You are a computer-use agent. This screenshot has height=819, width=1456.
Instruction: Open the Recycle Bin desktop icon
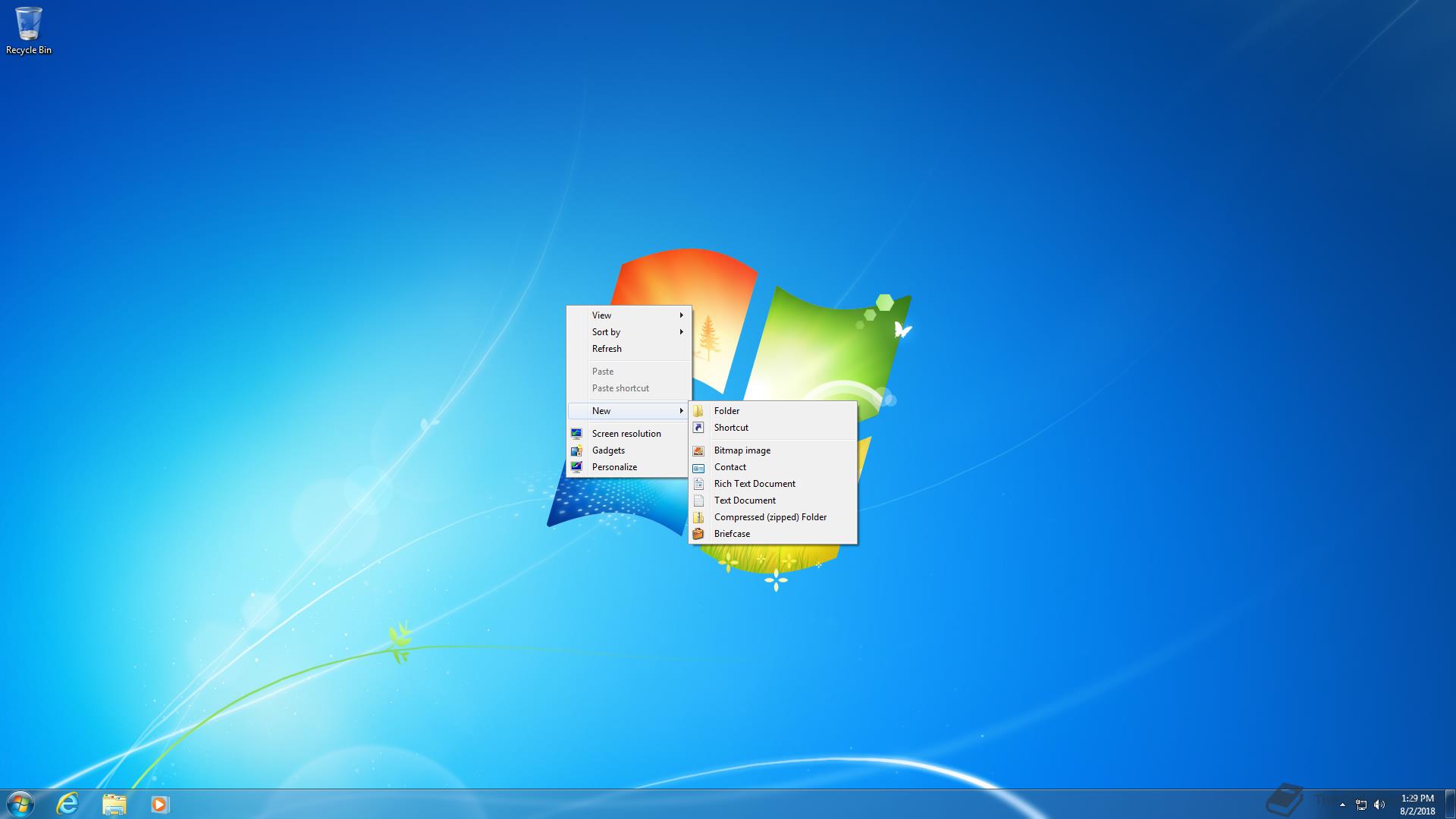pyautogui.click(x=29, y=30)
